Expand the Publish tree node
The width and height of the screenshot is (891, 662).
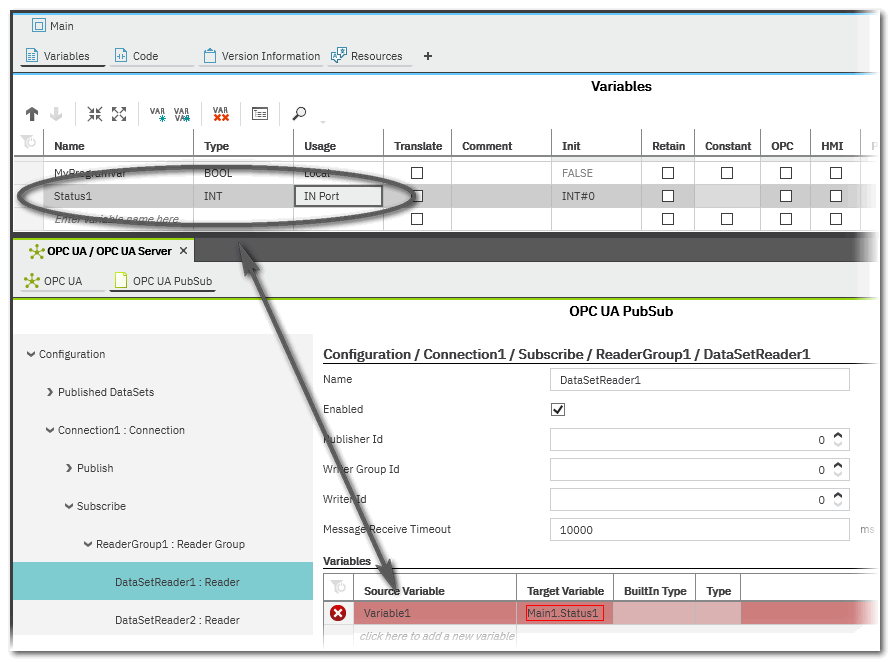pos(70,468)
